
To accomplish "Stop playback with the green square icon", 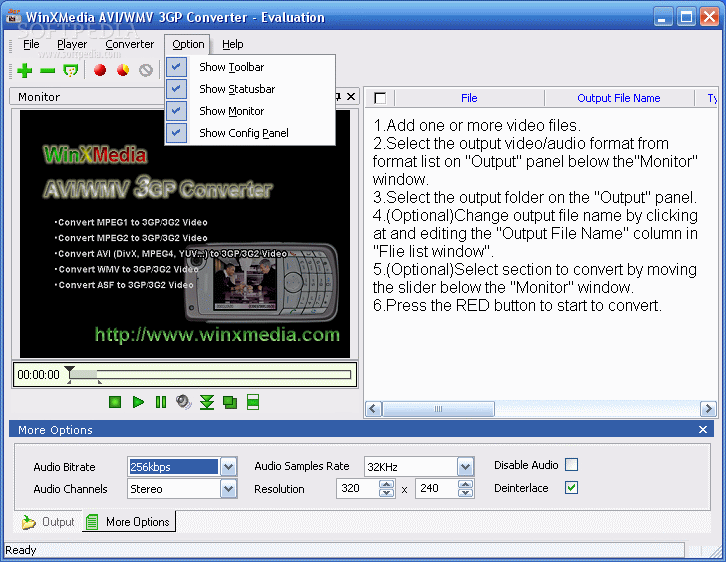I will point(115,402).
